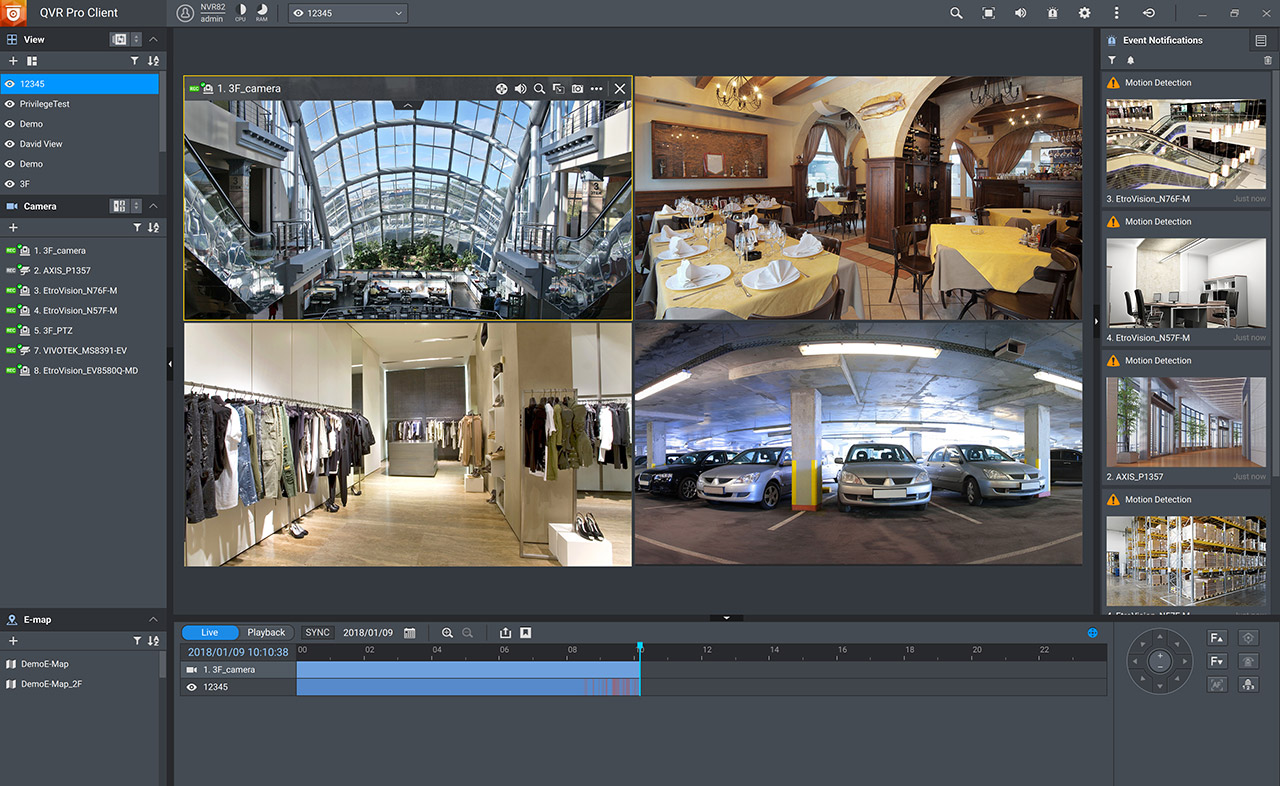Screen dimensions: 1280x786
Task: Delete all event notifications with the trash icon
Action: click(1268, 61)
